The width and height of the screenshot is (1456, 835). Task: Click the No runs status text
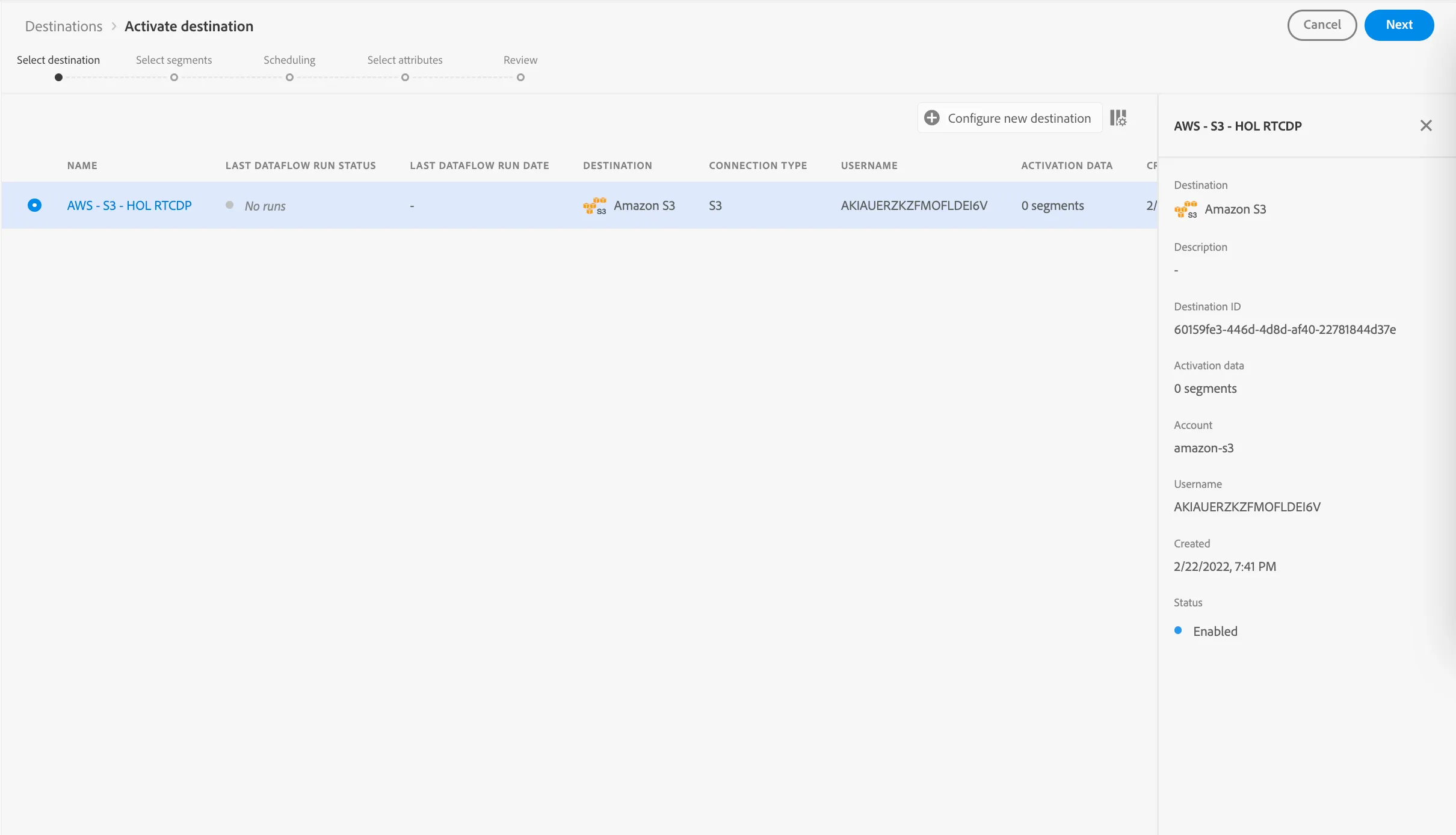coord(265,206)
